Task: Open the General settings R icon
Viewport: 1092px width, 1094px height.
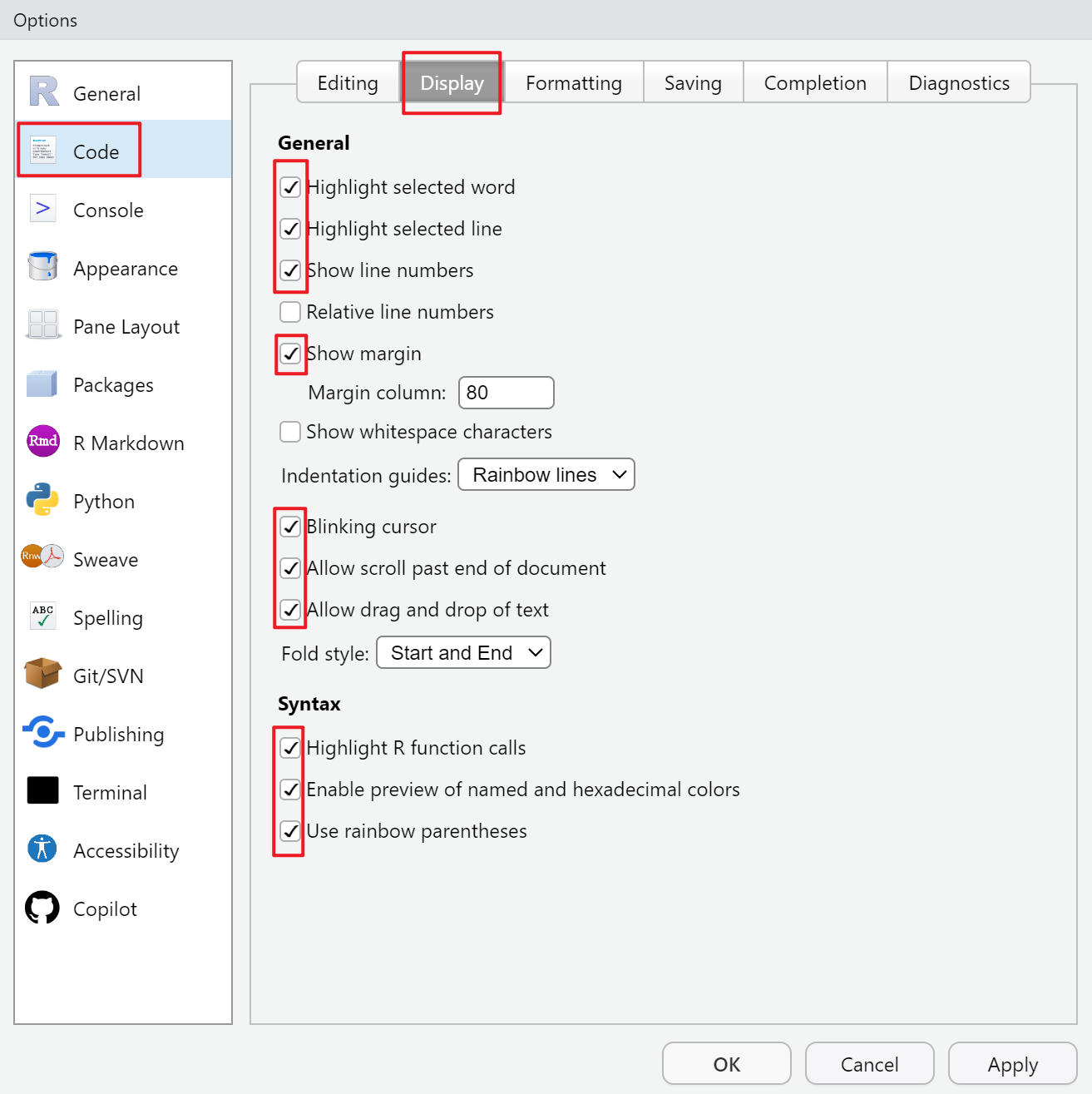Action: pos(44,92)
